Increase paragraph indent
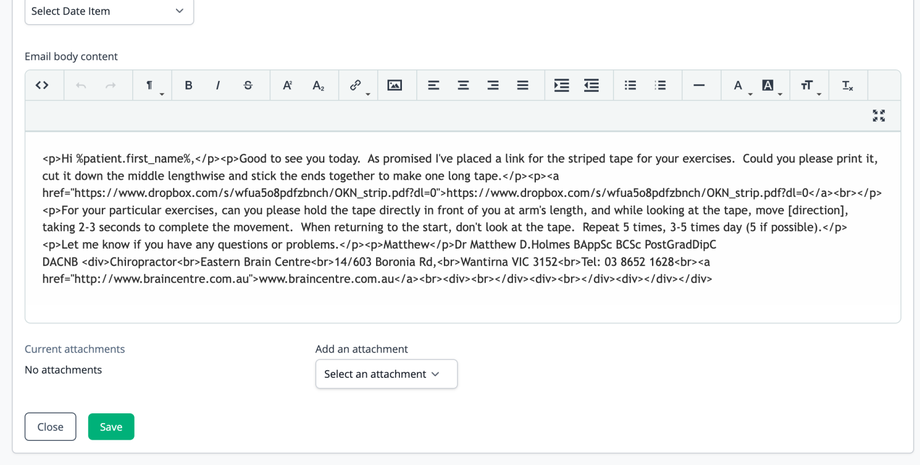This screenshot has width=920, height=465. tap(562, 86)
